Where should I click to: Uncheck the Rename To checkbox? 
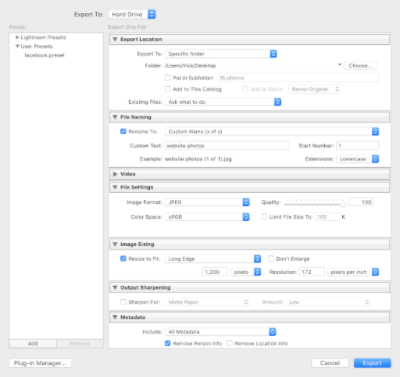[x=123, y=131]
